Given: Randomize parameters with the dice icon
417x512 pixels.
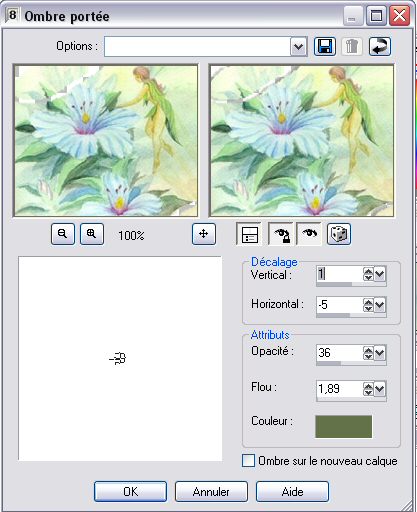Looking at the screenshot, I should (339, 234).
